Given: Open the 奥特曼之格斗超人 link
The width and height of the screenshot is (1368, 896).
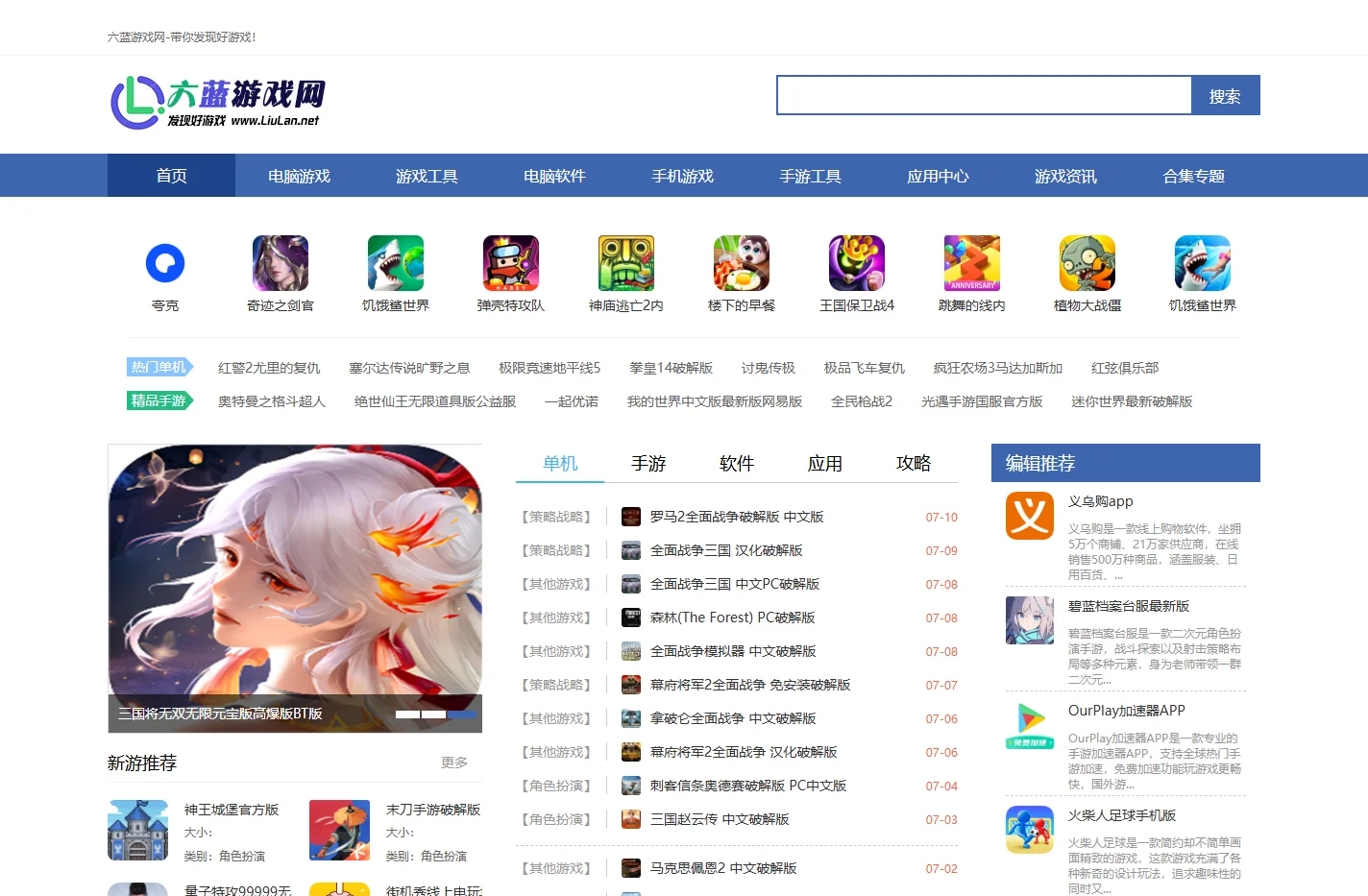Looking at the screenshot, I should (x=272, y=401).
